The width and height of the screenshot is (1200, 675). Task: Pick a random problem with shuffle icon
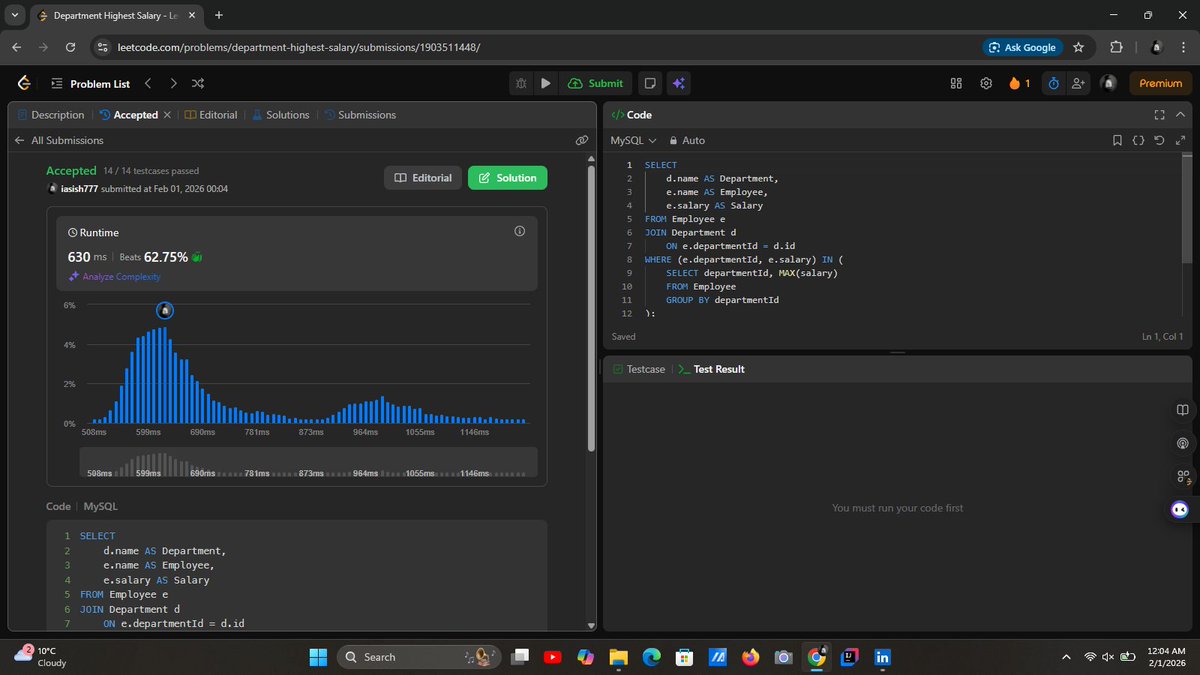click(198, 84)
